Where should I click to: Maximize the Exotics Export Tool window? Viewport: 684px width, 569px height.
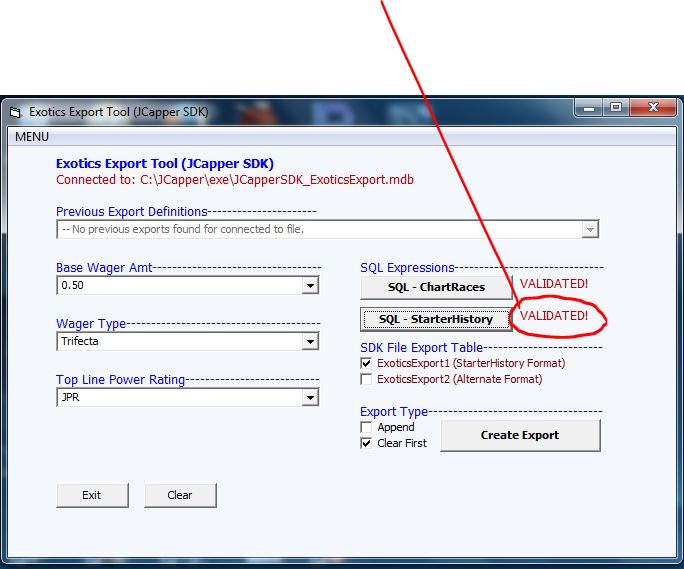point(616,107)
